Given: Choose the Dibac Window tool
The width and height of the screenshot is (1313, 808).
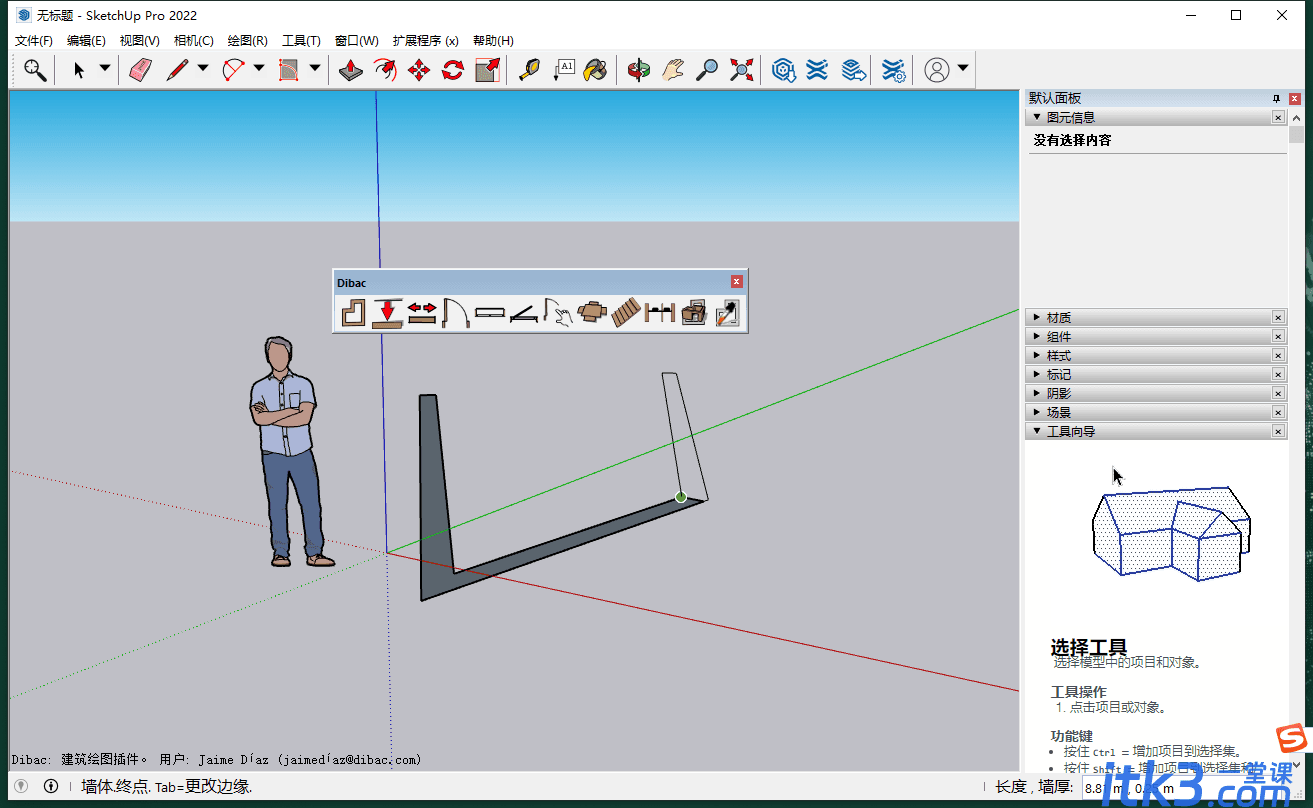Looking at the screenshot, I should pyautogui.click(x=490, y=313).
